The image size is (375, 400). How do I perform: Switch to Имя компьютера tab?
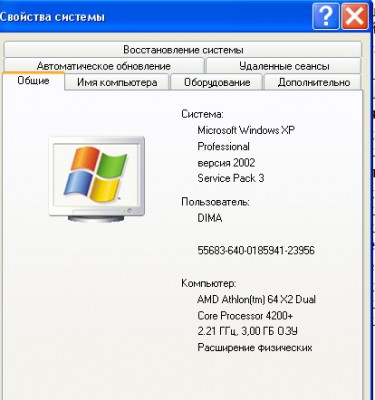117,82
